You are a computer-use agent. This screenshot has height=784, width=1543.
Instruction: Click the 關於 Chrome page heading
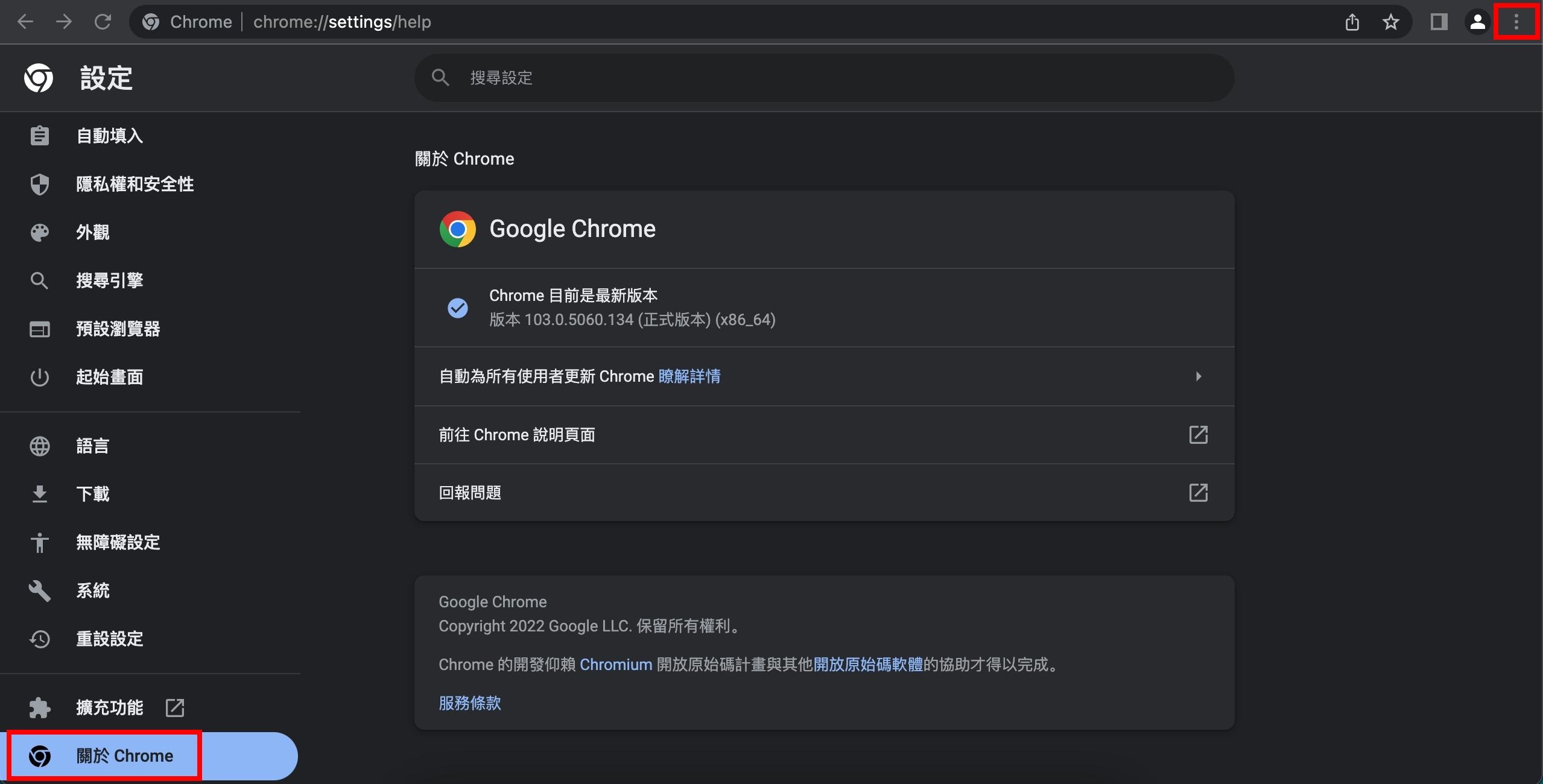(464, 159)
